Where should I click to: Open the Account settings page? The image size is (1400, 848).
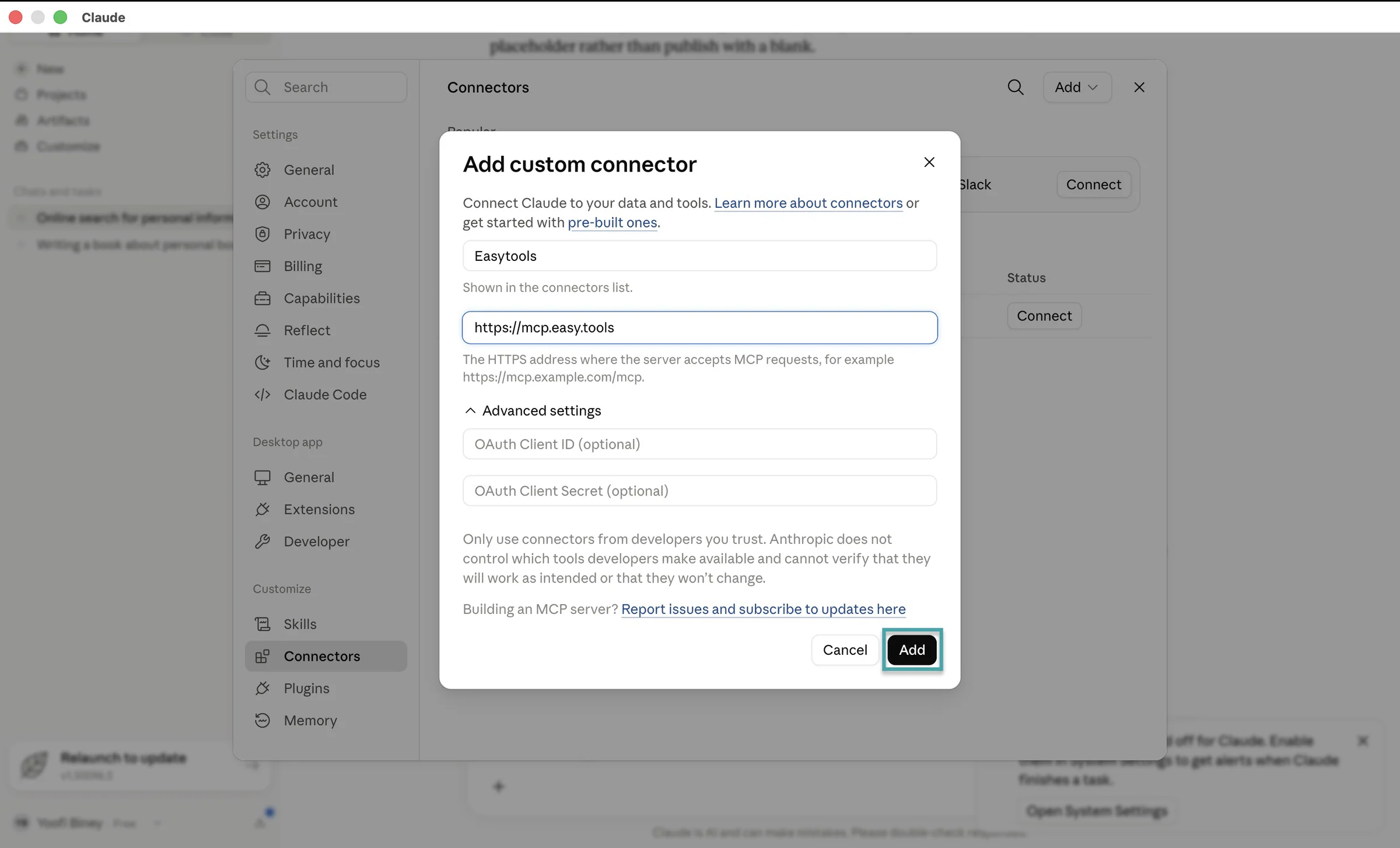(x=326, y=202)
